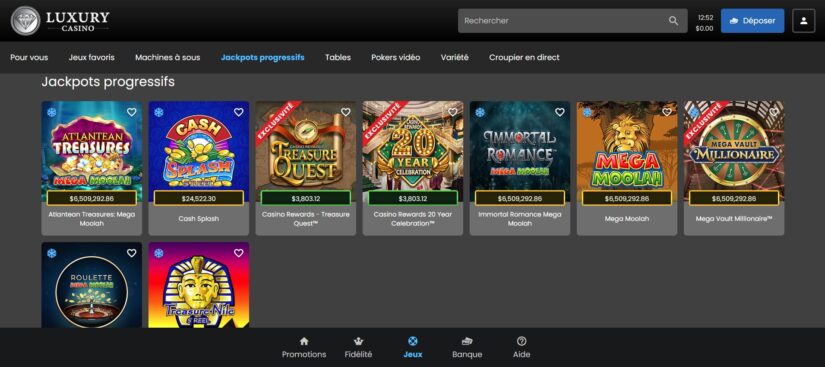Click Cash Splash jackpot $24,522.30
The height and width of the screenshot is (367, 825).
199,198
